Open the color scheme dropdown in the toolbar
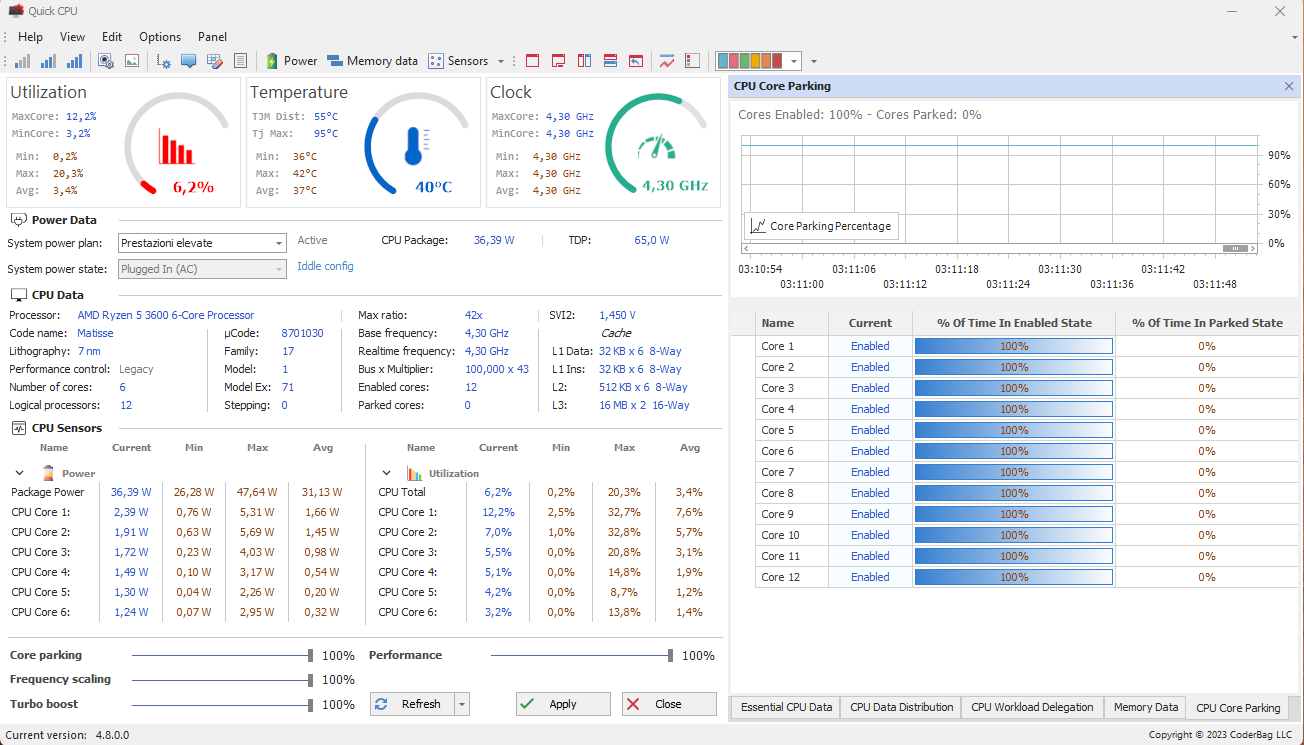This screenshot has width=1304, height=745. (794, 61)
